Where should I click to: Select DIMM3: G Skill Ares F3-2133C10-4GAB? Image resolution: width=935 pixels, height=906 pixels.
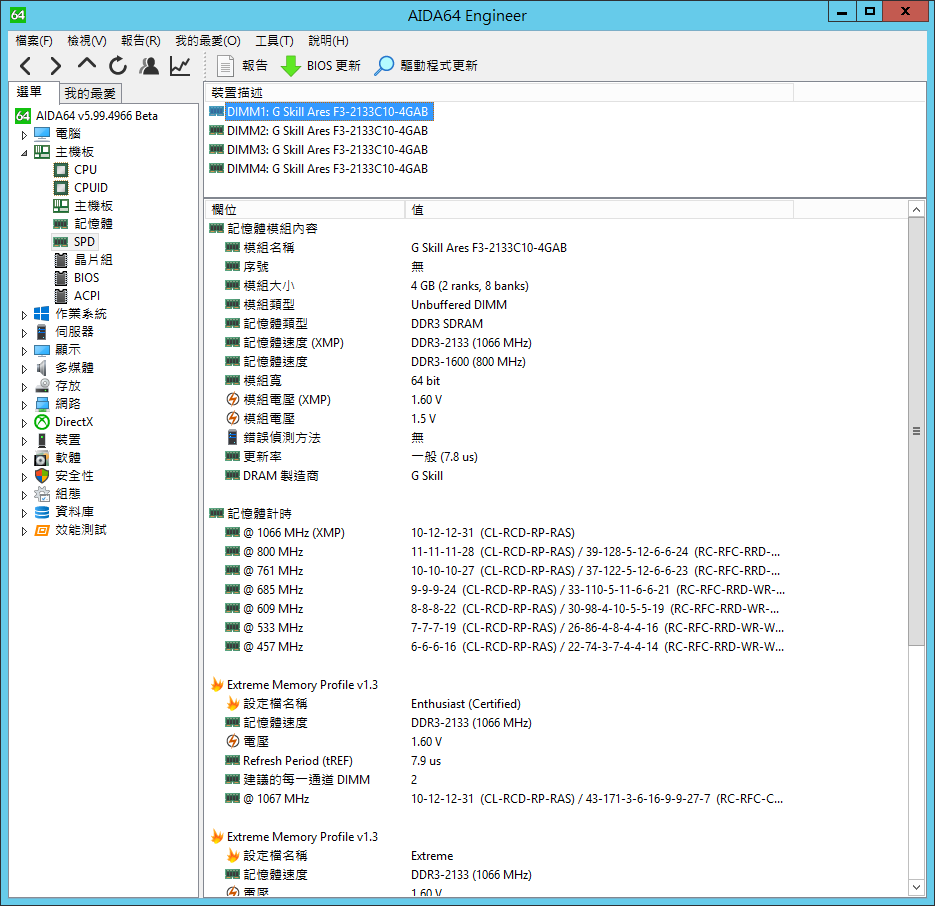click(x=327, y=150)
